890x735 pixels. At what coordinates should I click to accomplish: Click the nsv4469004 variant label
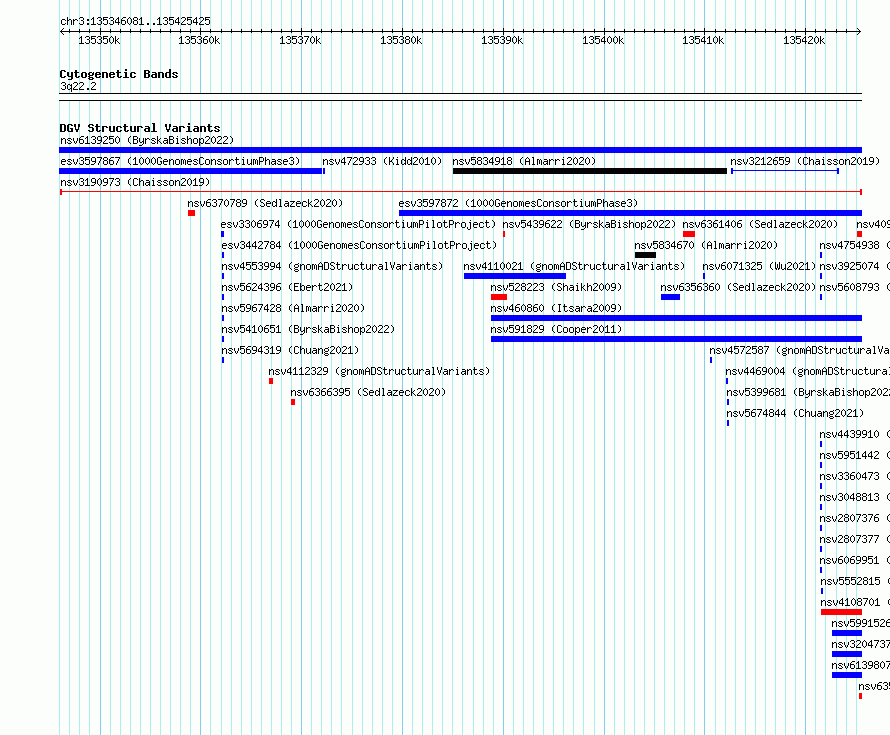pyautogui.click(x=808, y=371)
